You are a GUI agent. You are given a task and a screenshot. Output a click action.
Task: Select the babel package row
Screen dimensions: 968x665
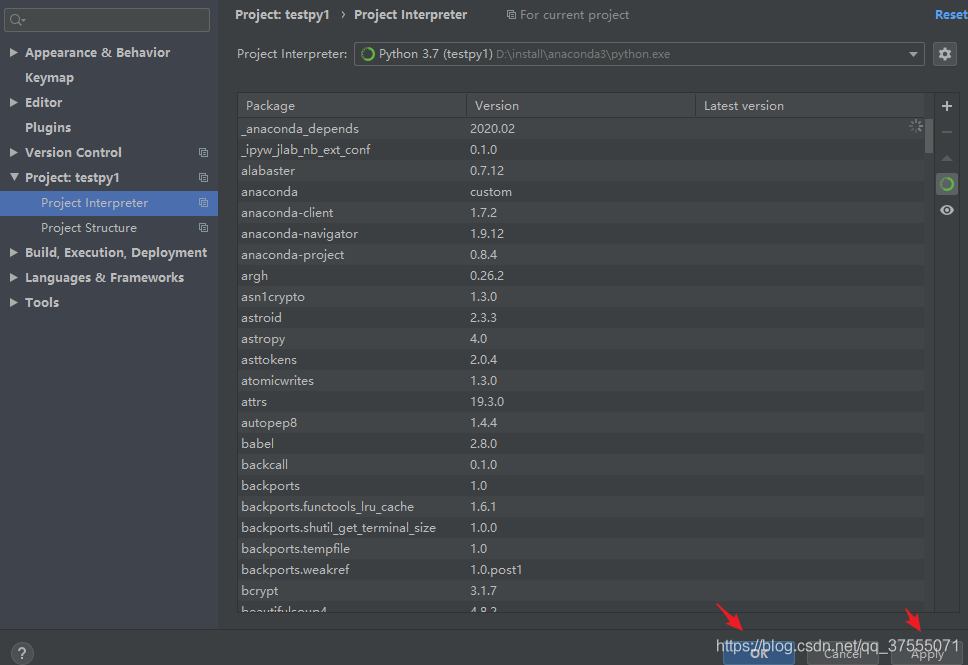[x=581, y=443]
